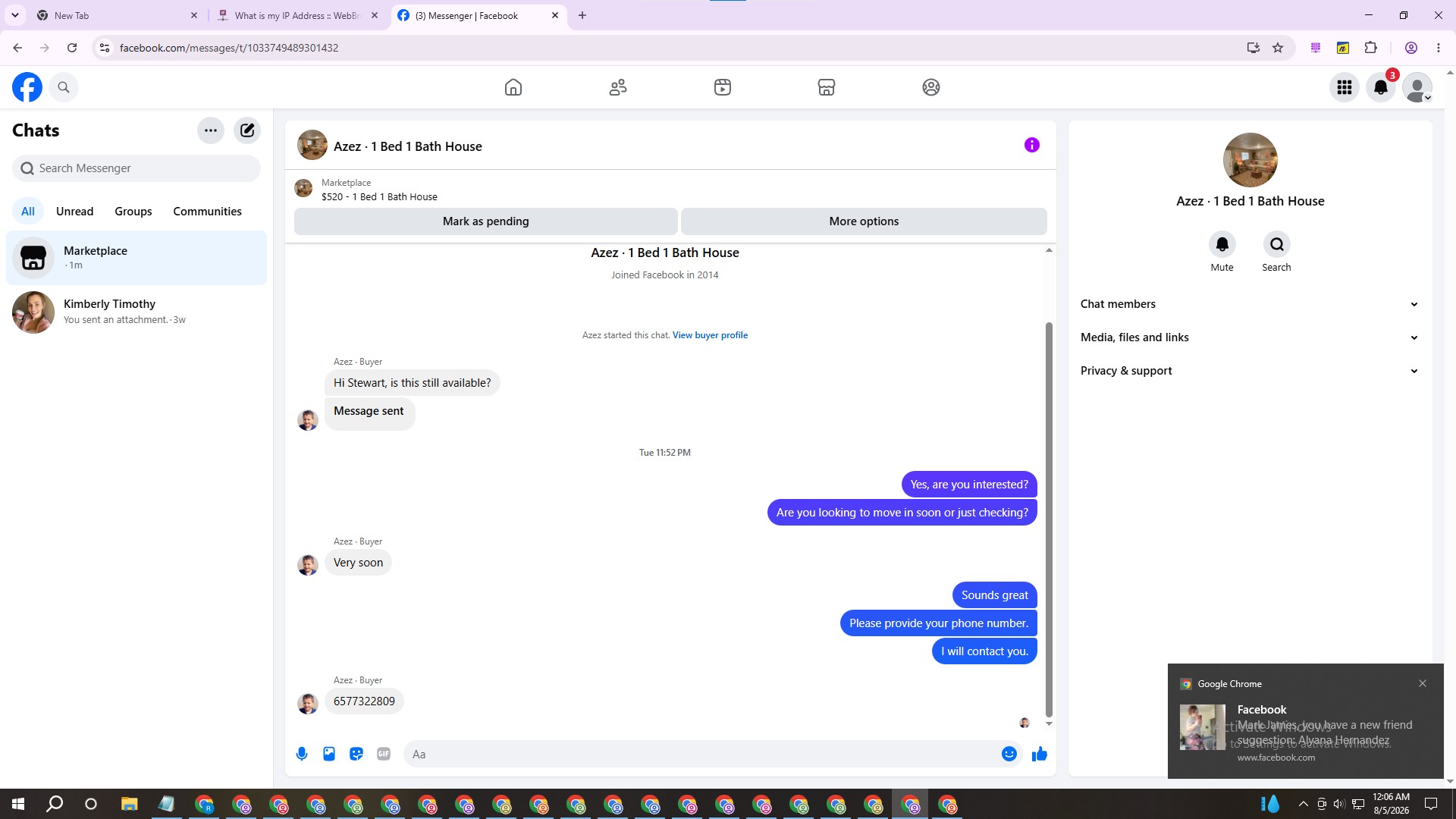Image resolution: width=1456 pixels, height=819 pixels.
Task: Follow the View buyer profile link
Action: click(710, 335)
